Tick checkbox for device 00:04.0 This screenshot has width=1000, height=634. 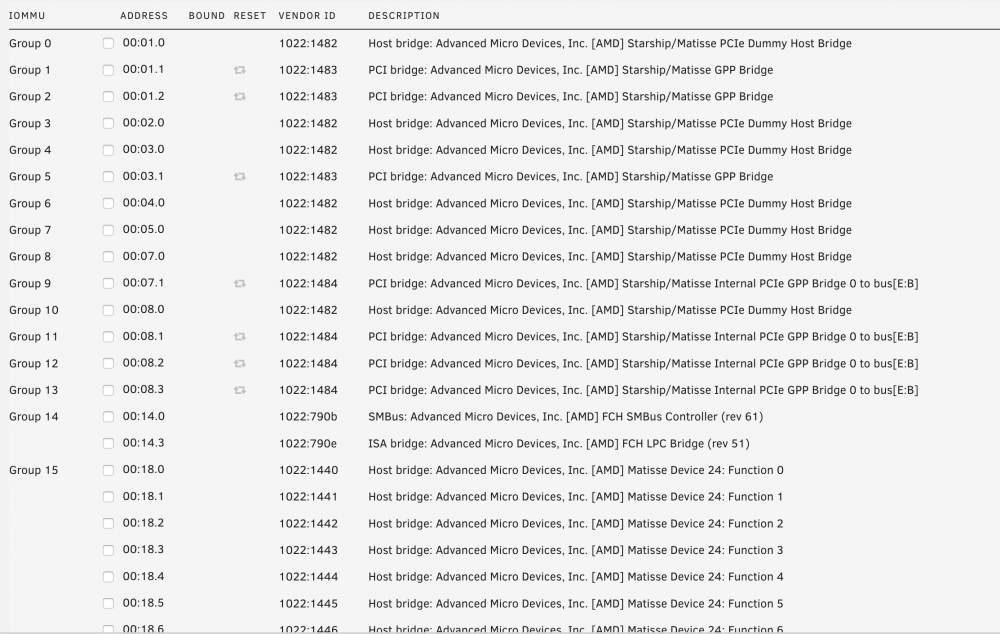point(108,203)
